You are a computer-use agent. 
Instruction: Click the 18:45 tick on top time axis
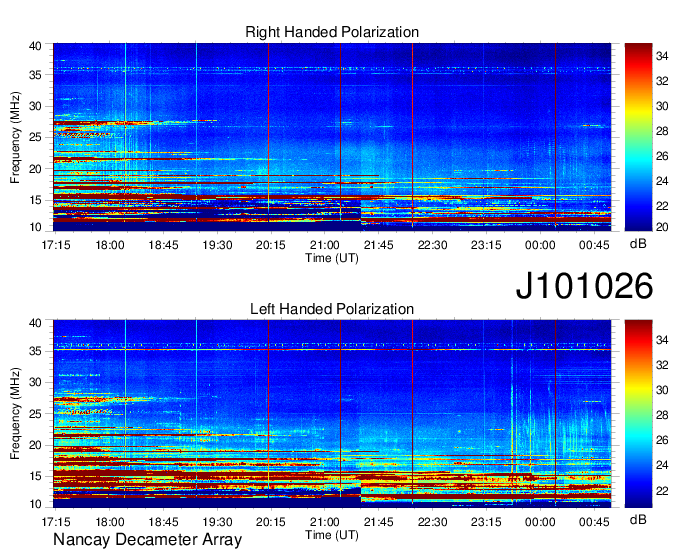coord(163,245)
